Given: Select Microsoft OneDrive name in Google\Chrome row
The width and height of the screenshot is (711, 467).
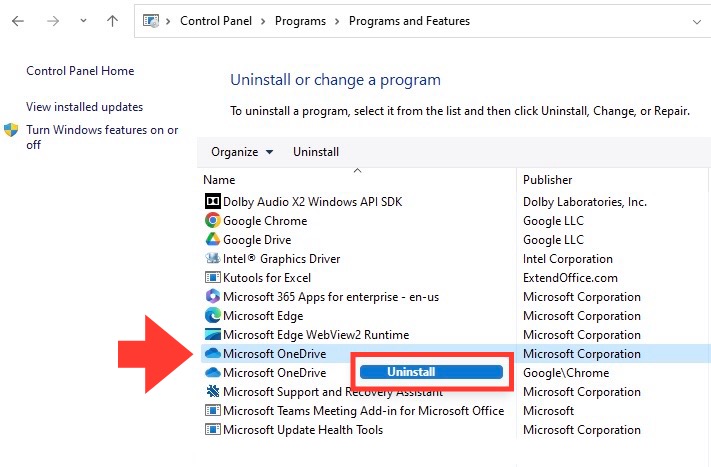Looking at the screenshot, I should pyautogui.click(x=275, y=373).
